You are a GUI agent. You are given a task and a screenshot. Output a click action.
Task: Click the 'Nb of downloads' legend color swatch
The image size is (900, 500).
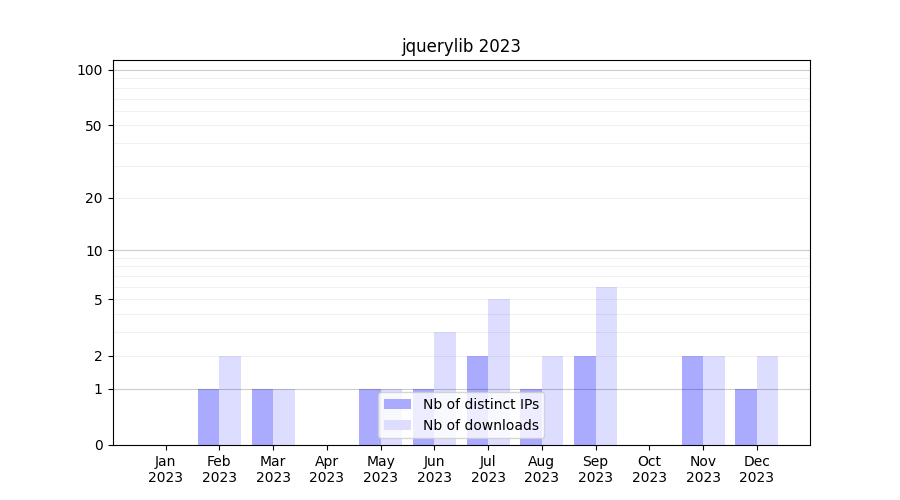[x=397, y=425]
